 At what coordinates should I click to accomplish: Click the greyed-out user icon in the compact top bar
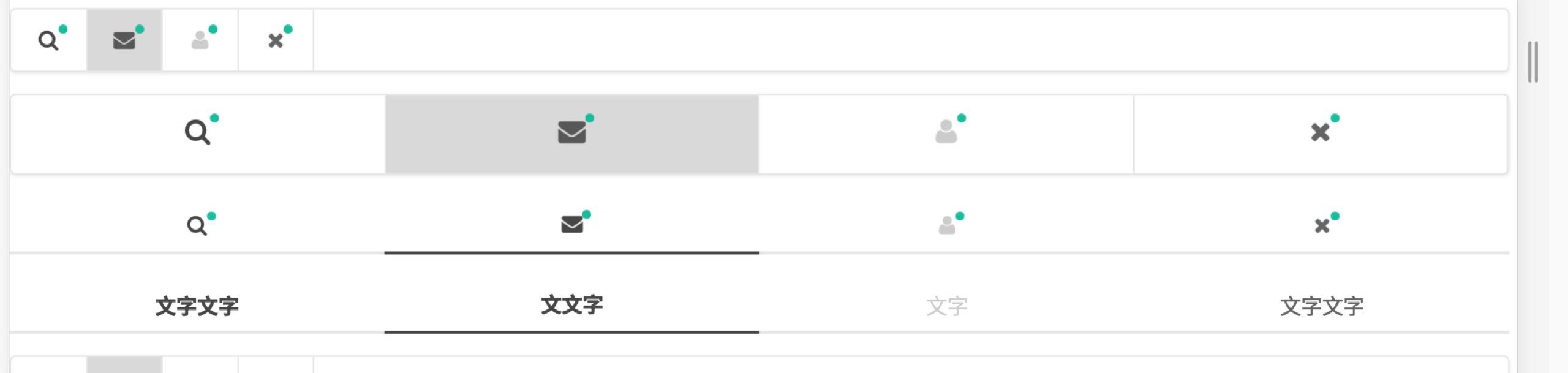coord(200,40)
